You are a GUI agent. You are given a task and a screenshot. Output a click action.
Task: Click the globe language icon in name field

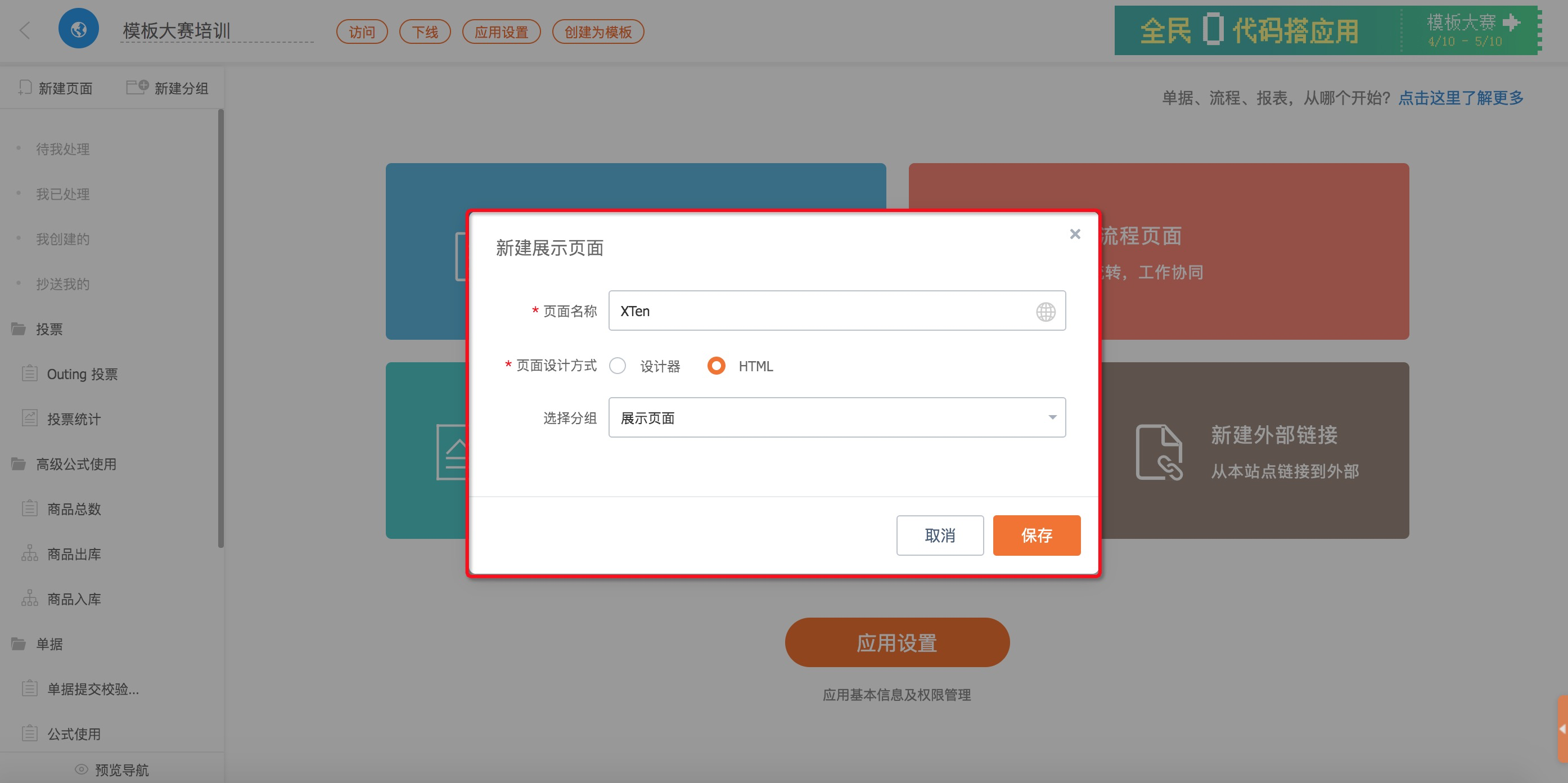[1045, 312]
